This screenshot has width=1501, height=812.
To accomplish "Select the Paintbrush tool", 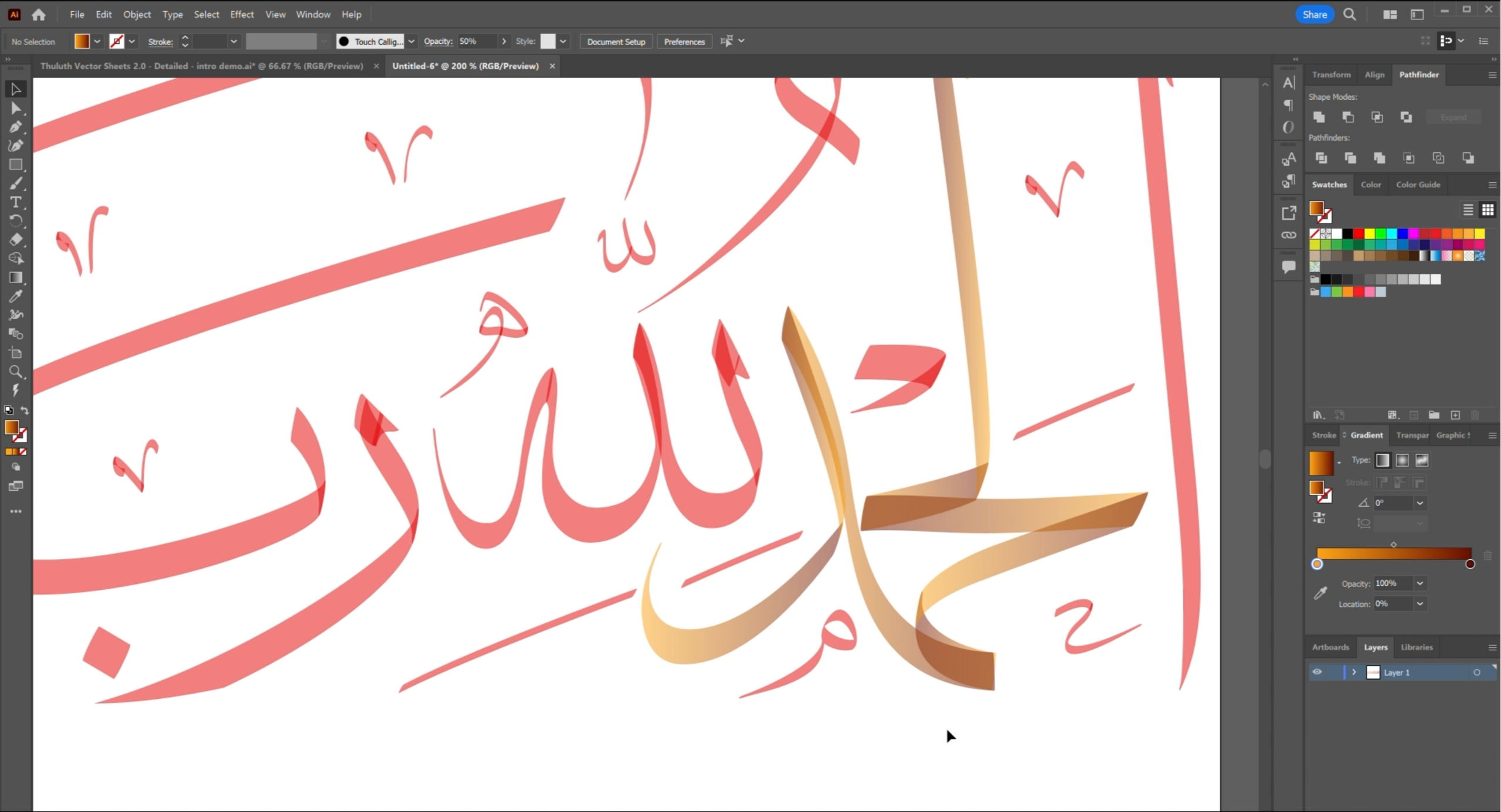I will [x=16, y=184].
